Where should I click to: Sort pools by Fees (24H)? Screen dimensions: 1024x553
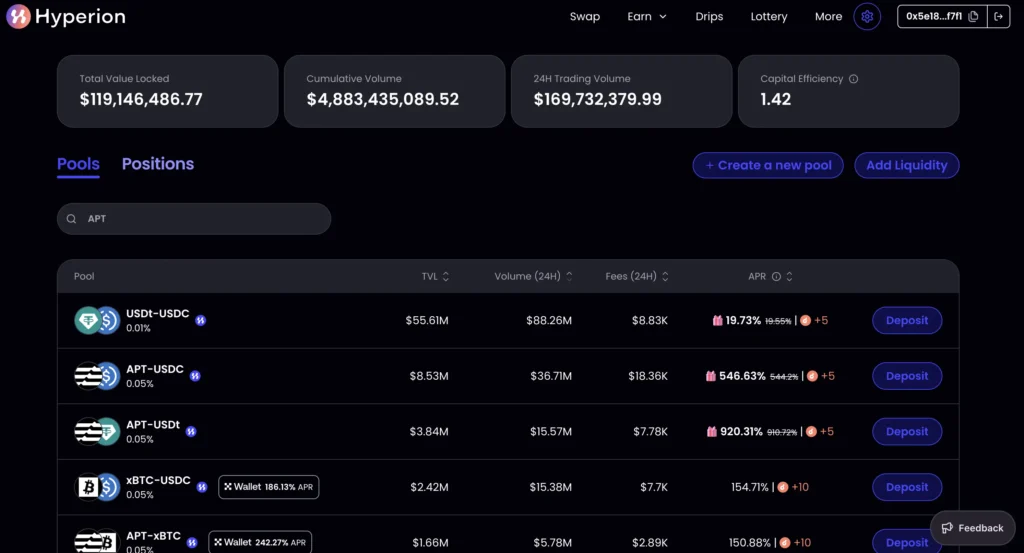pos(665,276)
